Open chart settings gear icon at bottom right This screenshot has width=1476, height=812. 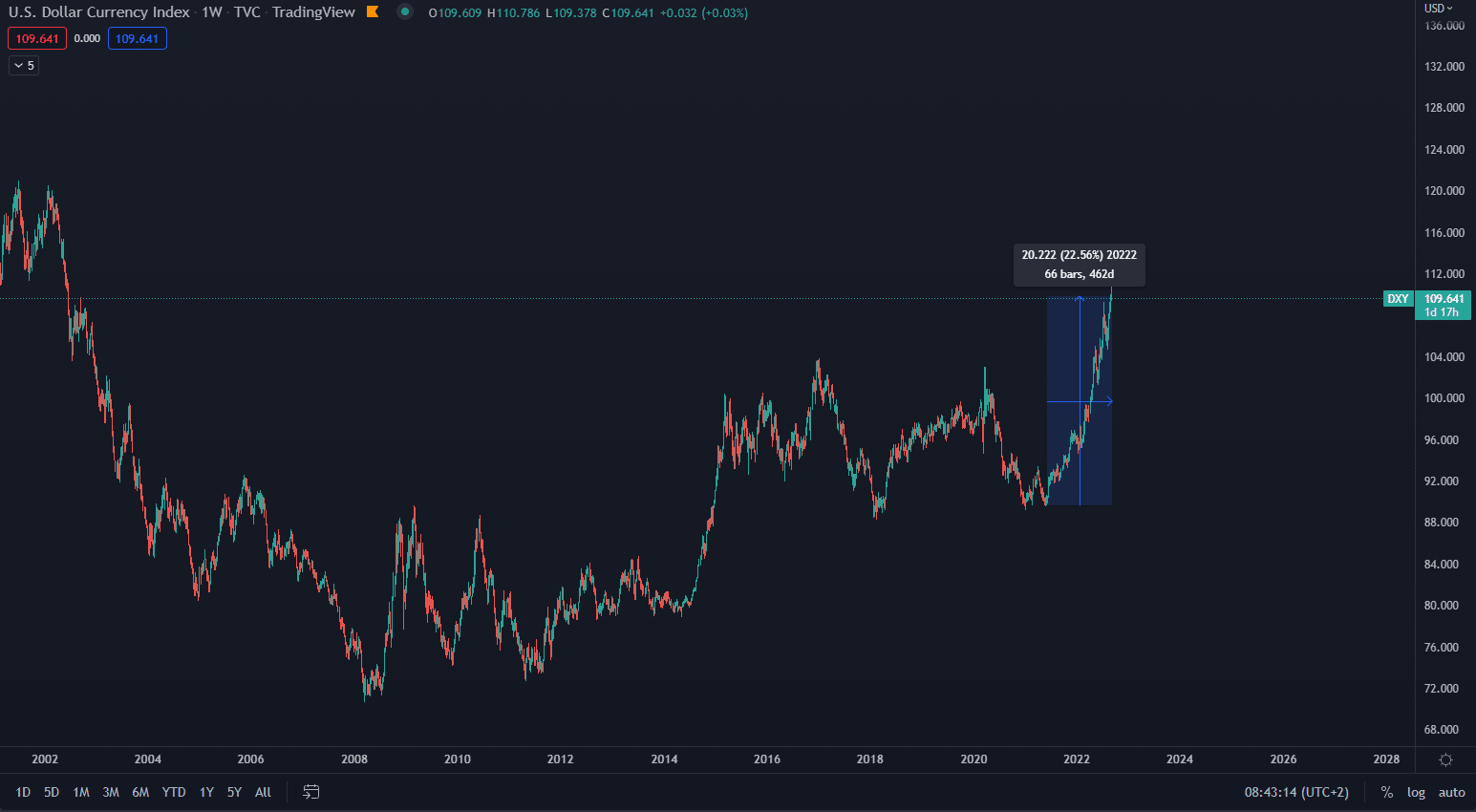[1445, 759]
